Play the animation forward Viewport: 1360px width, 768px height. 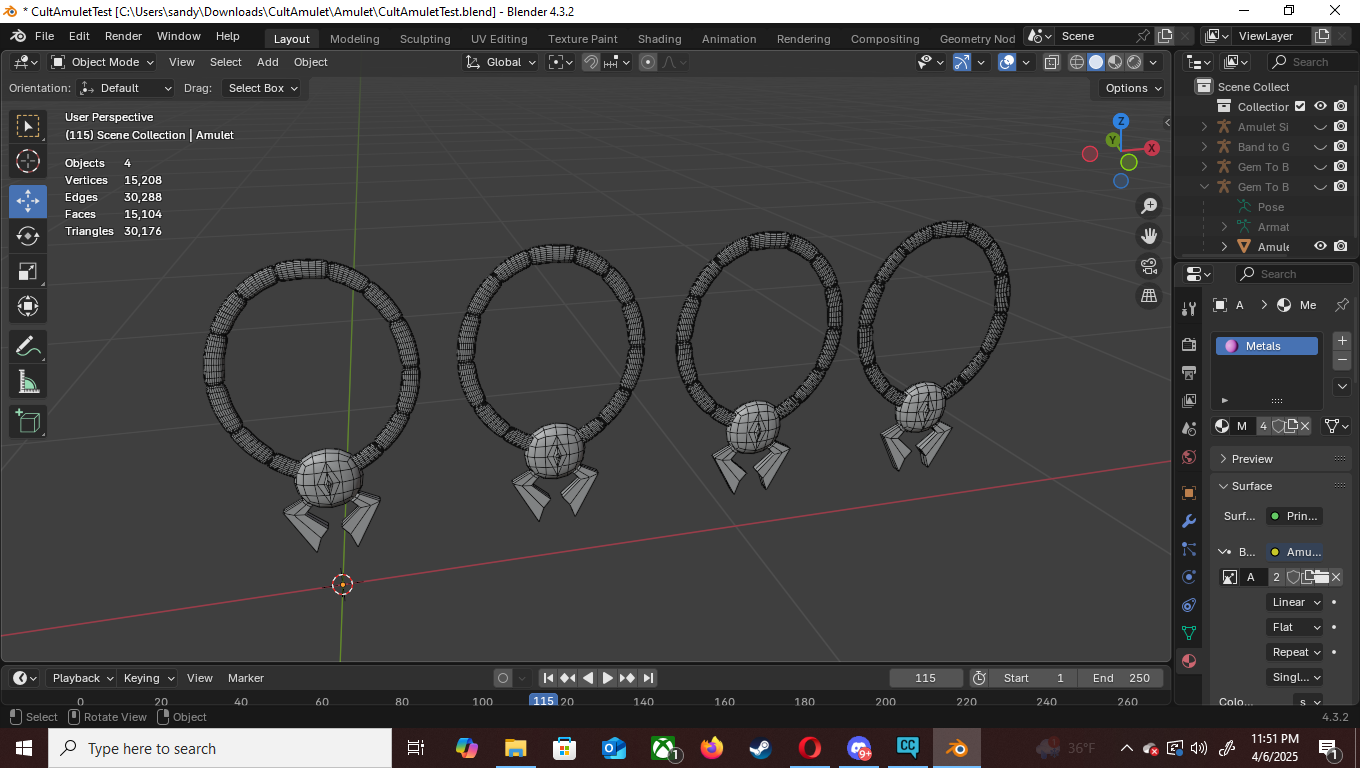coord(608,678)
